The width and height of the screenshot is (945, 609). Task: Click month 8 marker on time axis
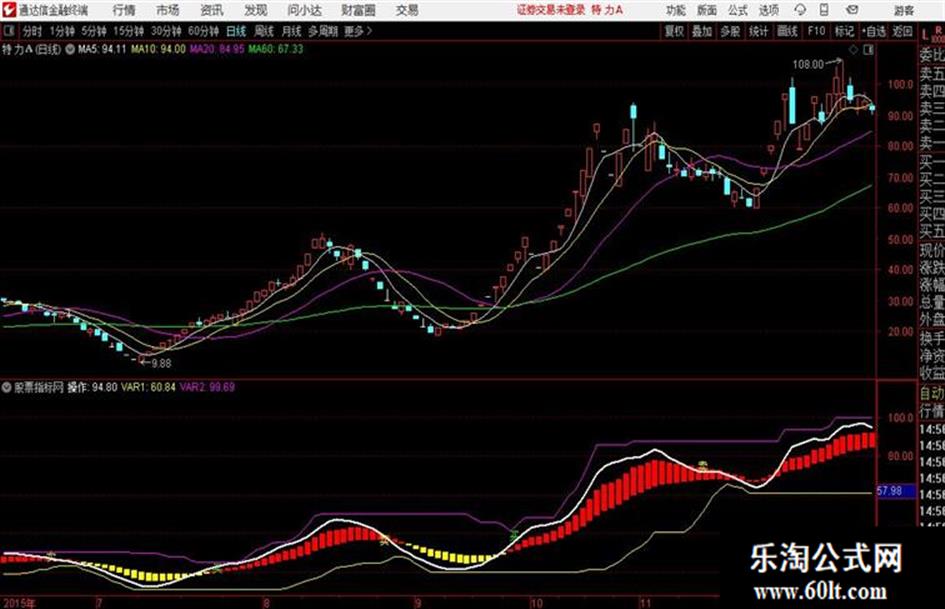(x=266, y=603)
